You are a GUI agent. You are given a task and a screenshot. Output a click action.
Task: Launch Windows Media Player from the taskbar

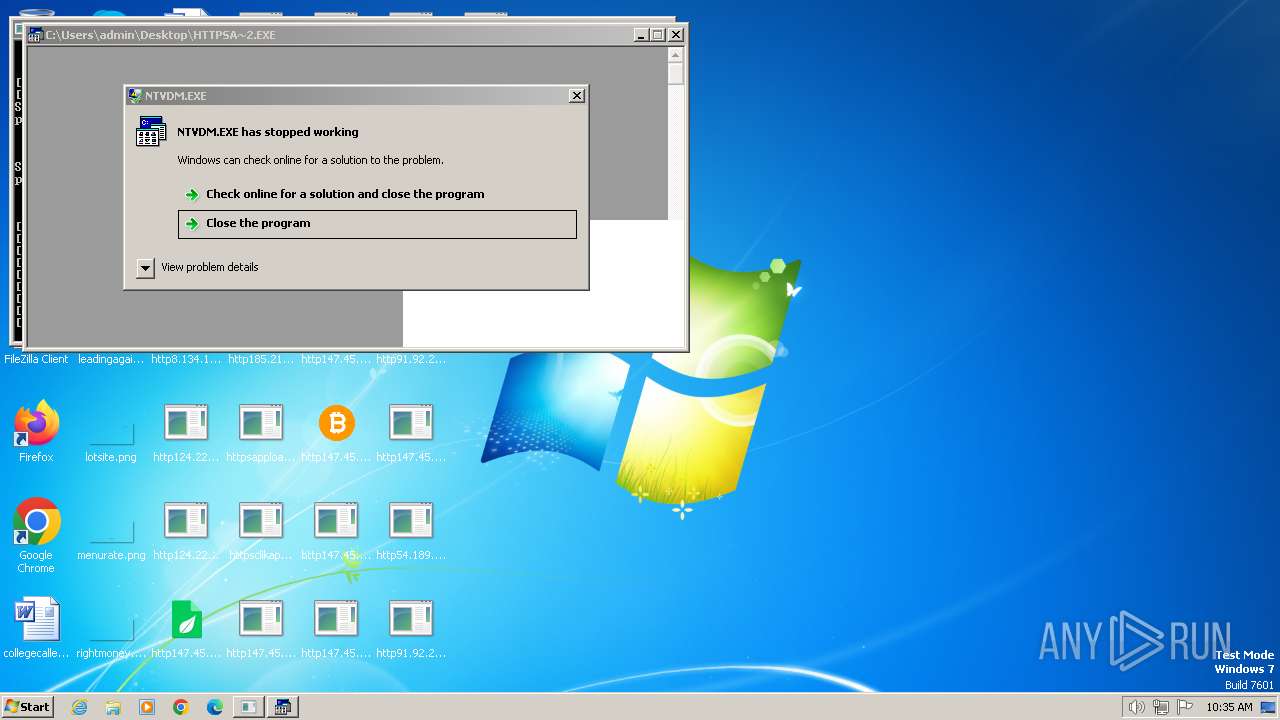(147, 707)
